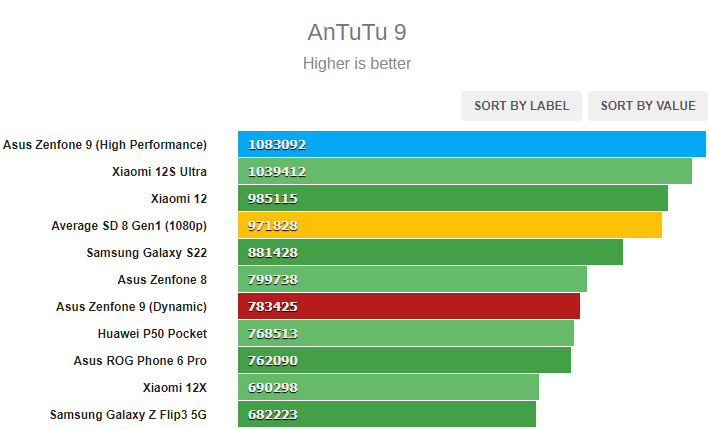Select the red Asus Zenfone 9 Dynamic bar
The image size is (710, 429).
409,306
